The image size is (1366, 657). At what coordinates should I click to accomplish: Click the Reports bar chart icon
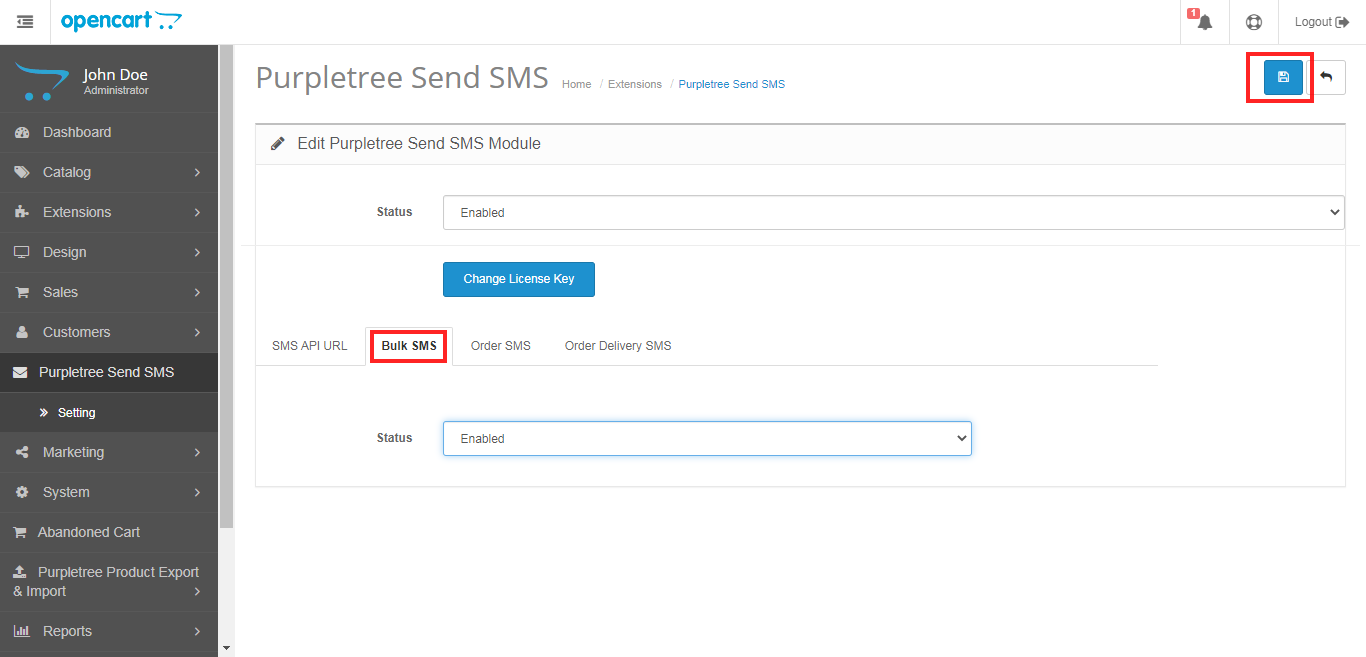(x=22, y=632)
